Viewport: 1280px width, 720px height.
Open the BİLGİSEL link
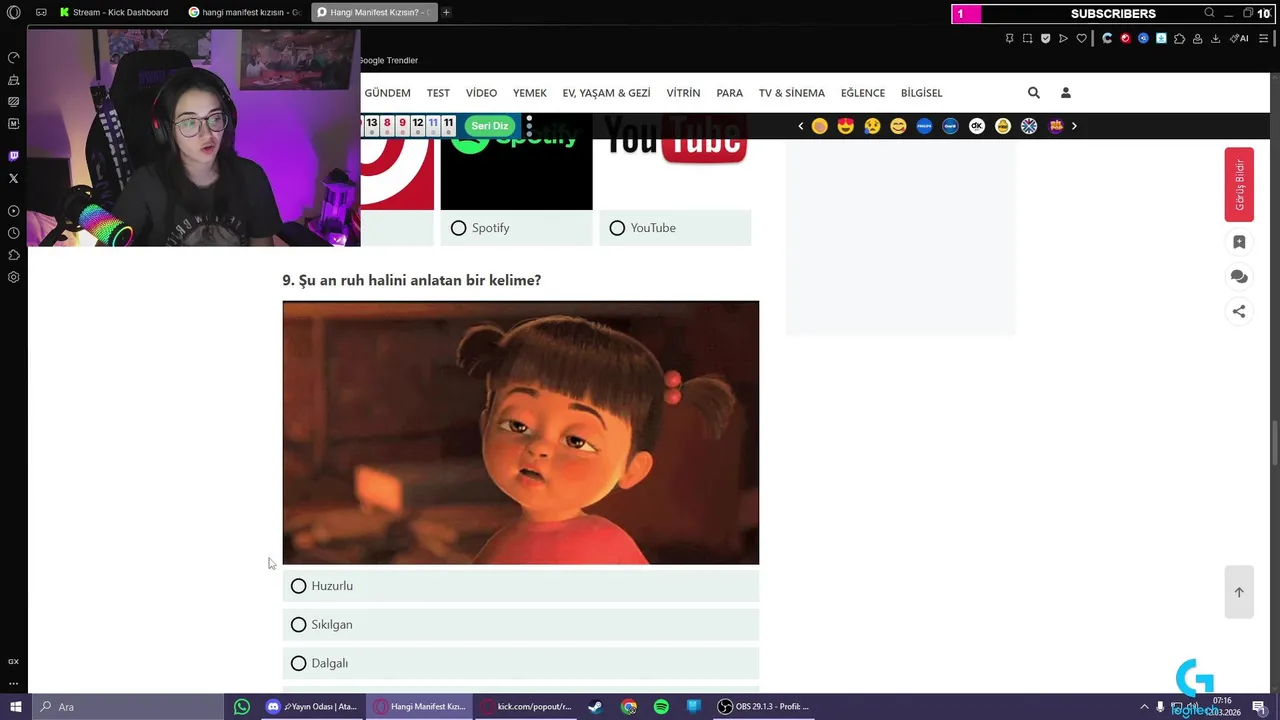(921, 93)
